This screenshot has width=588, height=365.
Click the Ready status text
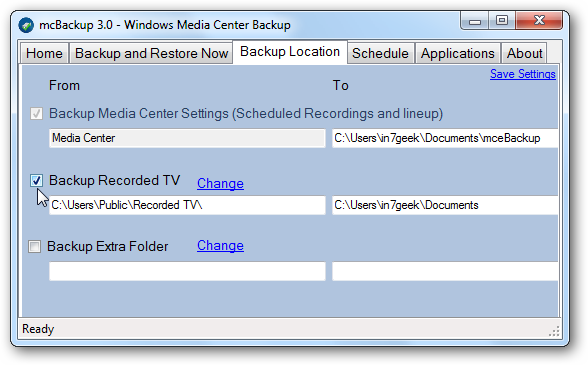tap(38, 329)
